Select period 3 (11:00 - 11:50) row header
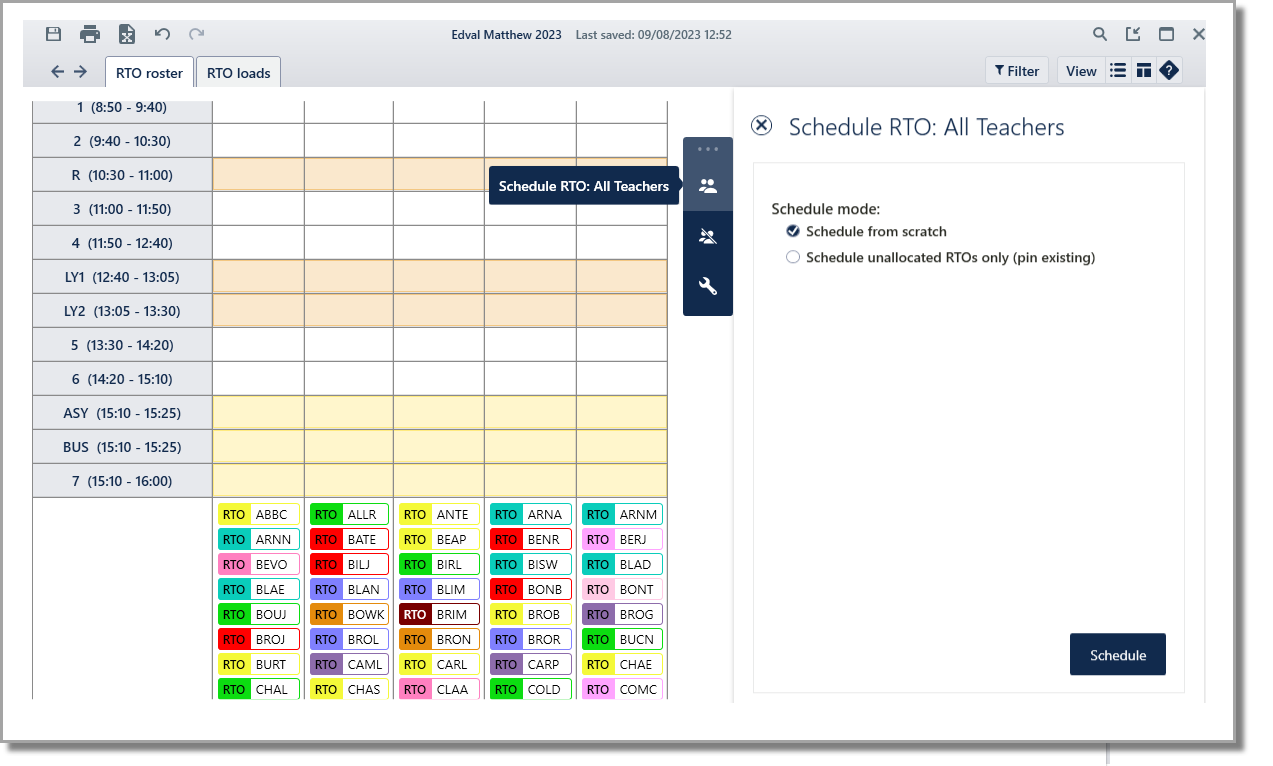 pyautogui.click(x=122, y=209)
